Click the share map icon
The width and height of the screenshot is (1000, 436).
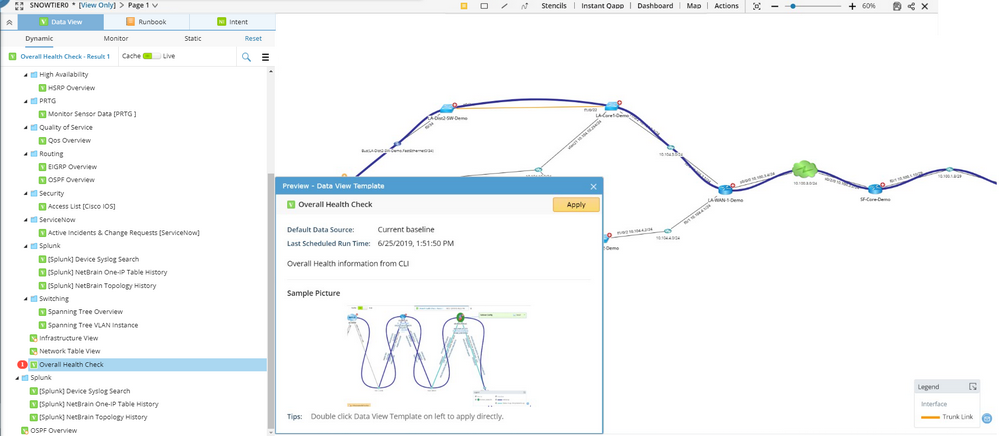tap(911, 6)
